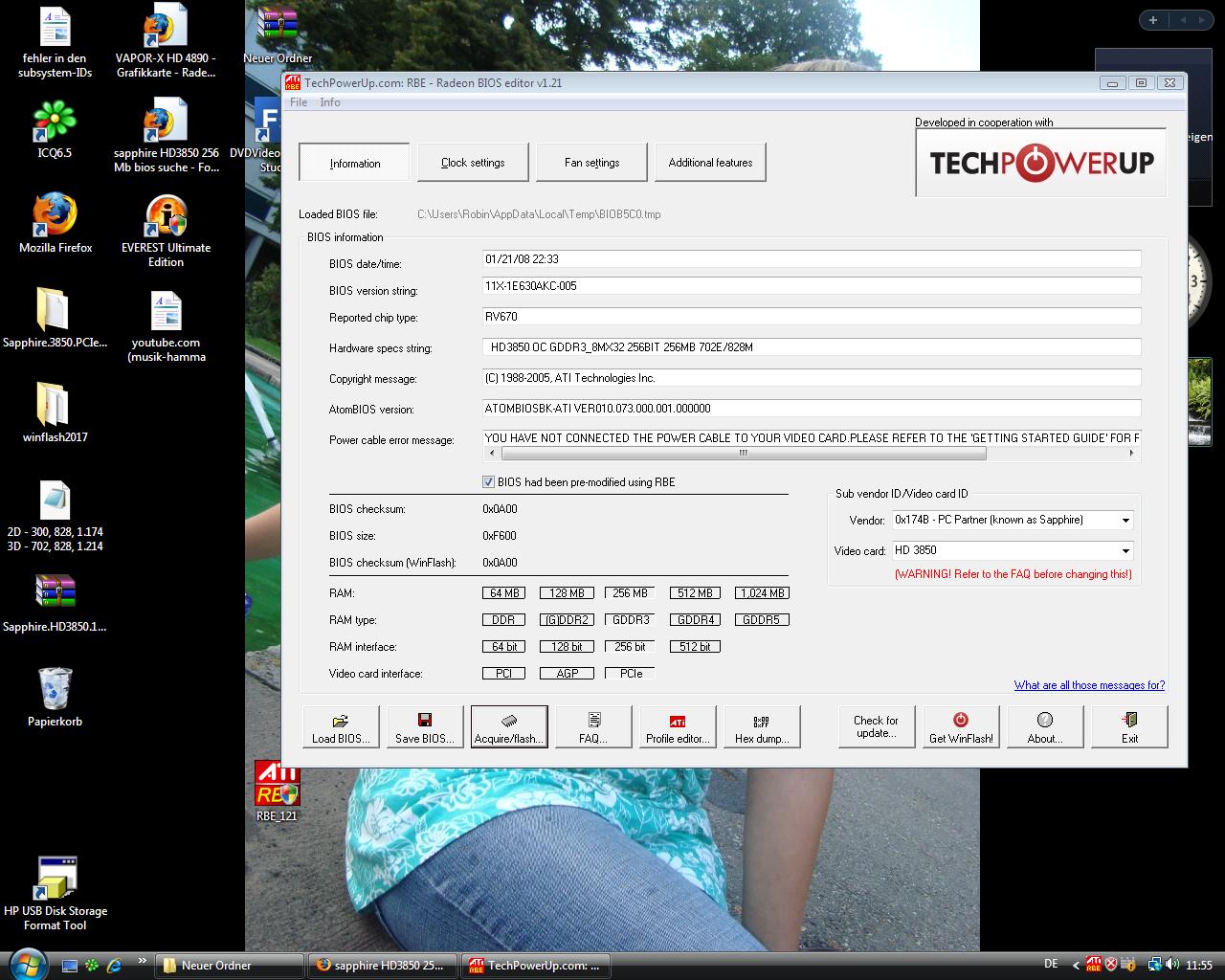
Task: Open Sapphire.3850.PCIe folder icon
Action: coord(55,319)
